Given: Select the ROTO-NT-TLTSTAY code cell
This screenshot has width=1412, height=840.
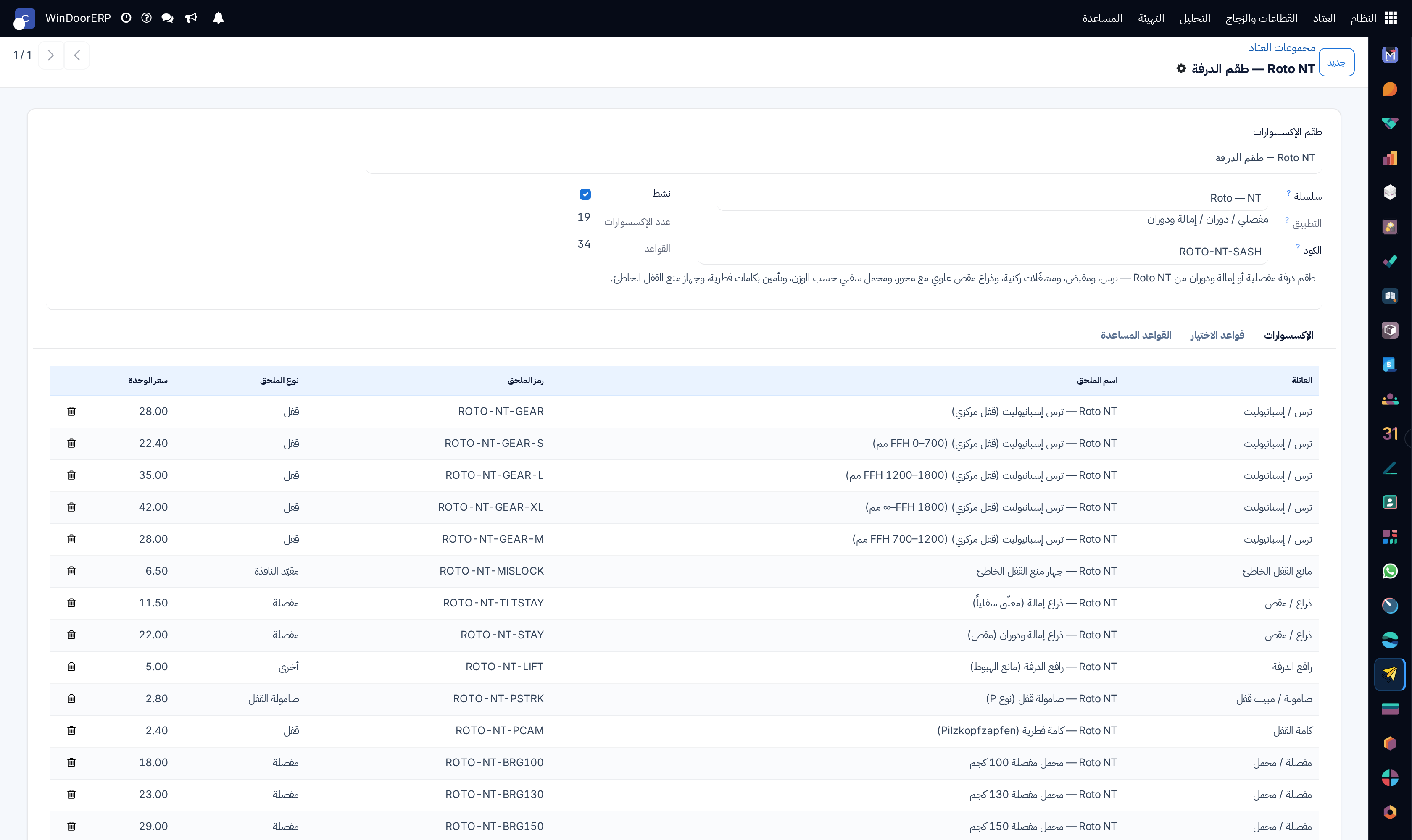Looking at the screenshot, I should pos(493,603).
